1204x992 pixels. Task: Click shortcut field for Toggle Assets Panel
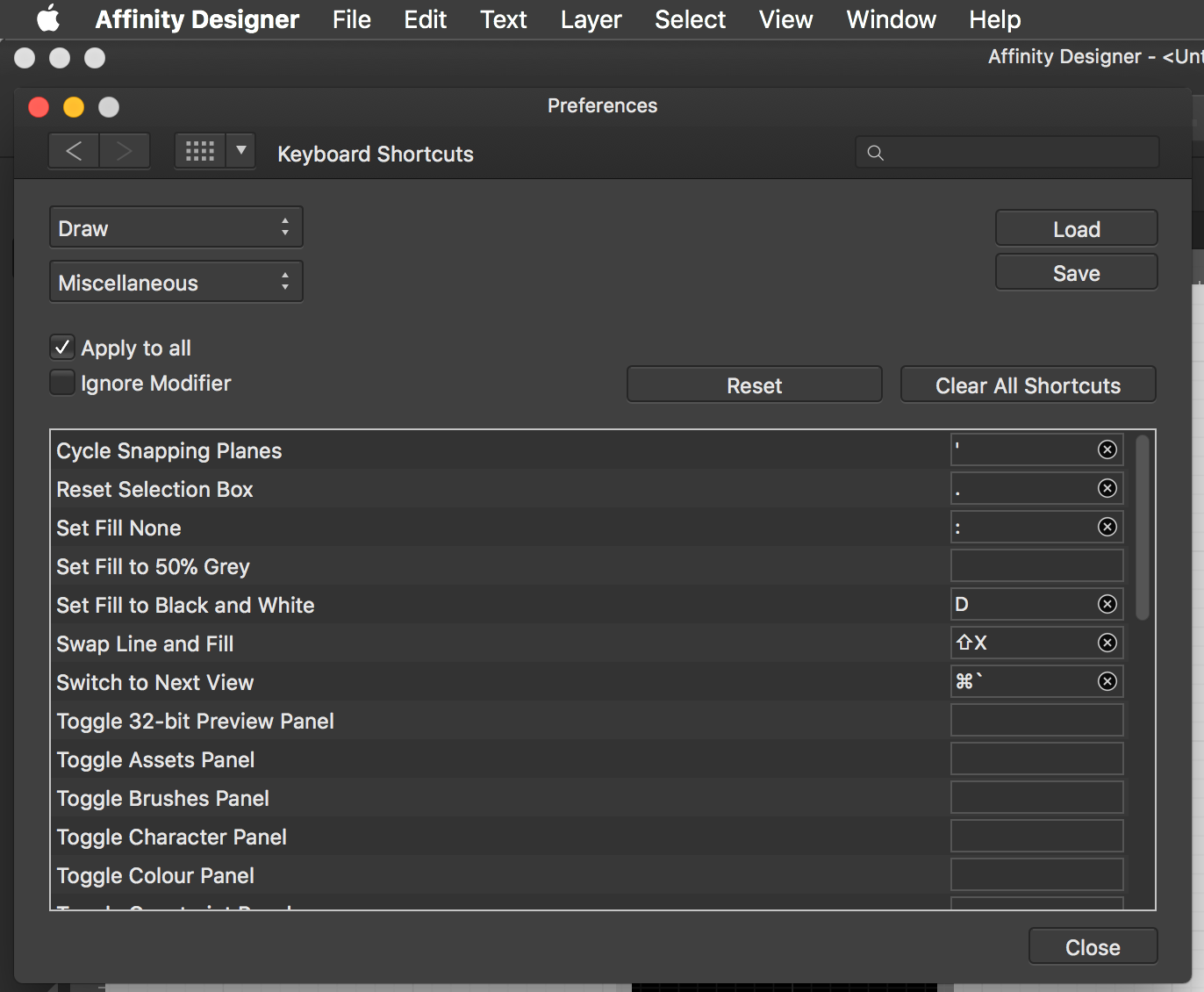(x=1037, y=758)
